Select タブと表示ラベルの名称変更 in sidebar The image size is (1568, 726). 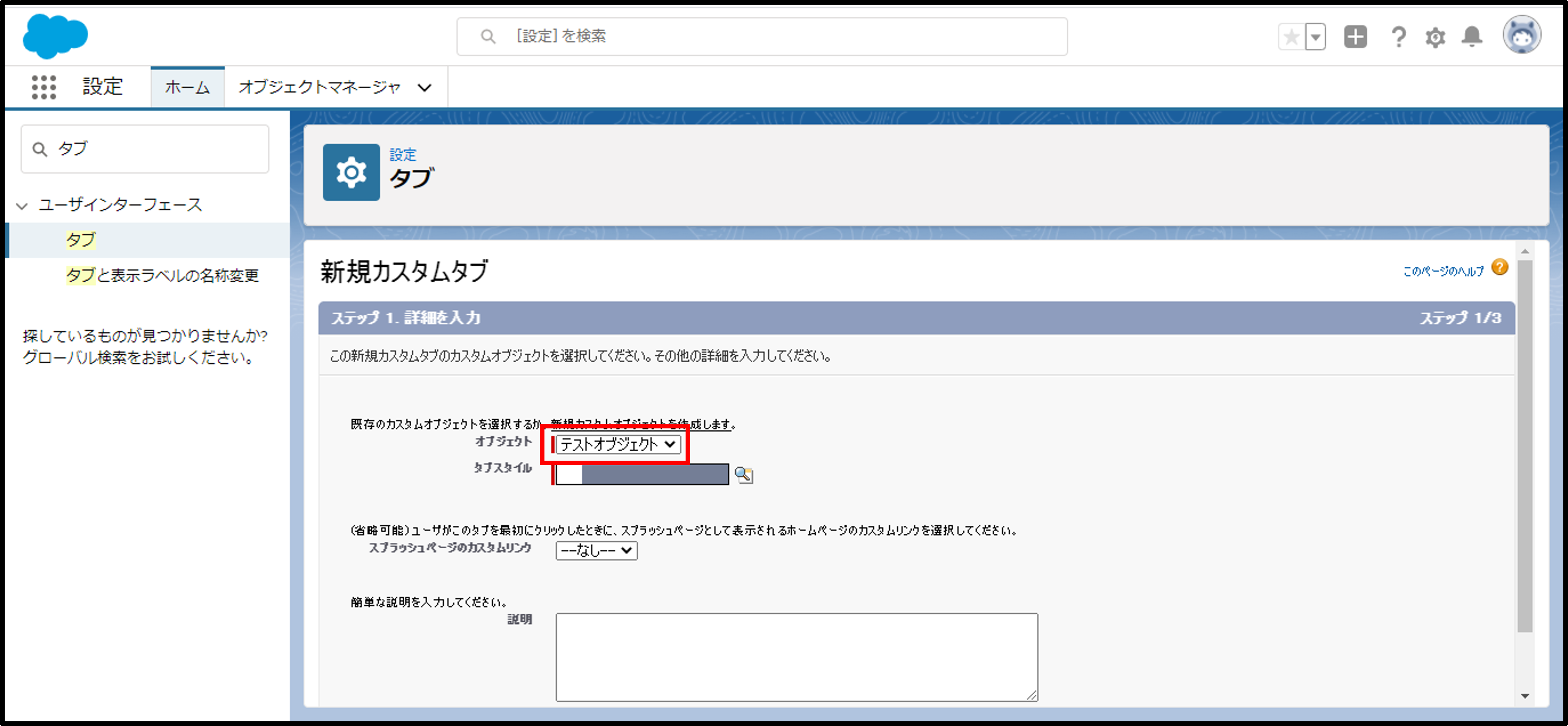[162, 275]
